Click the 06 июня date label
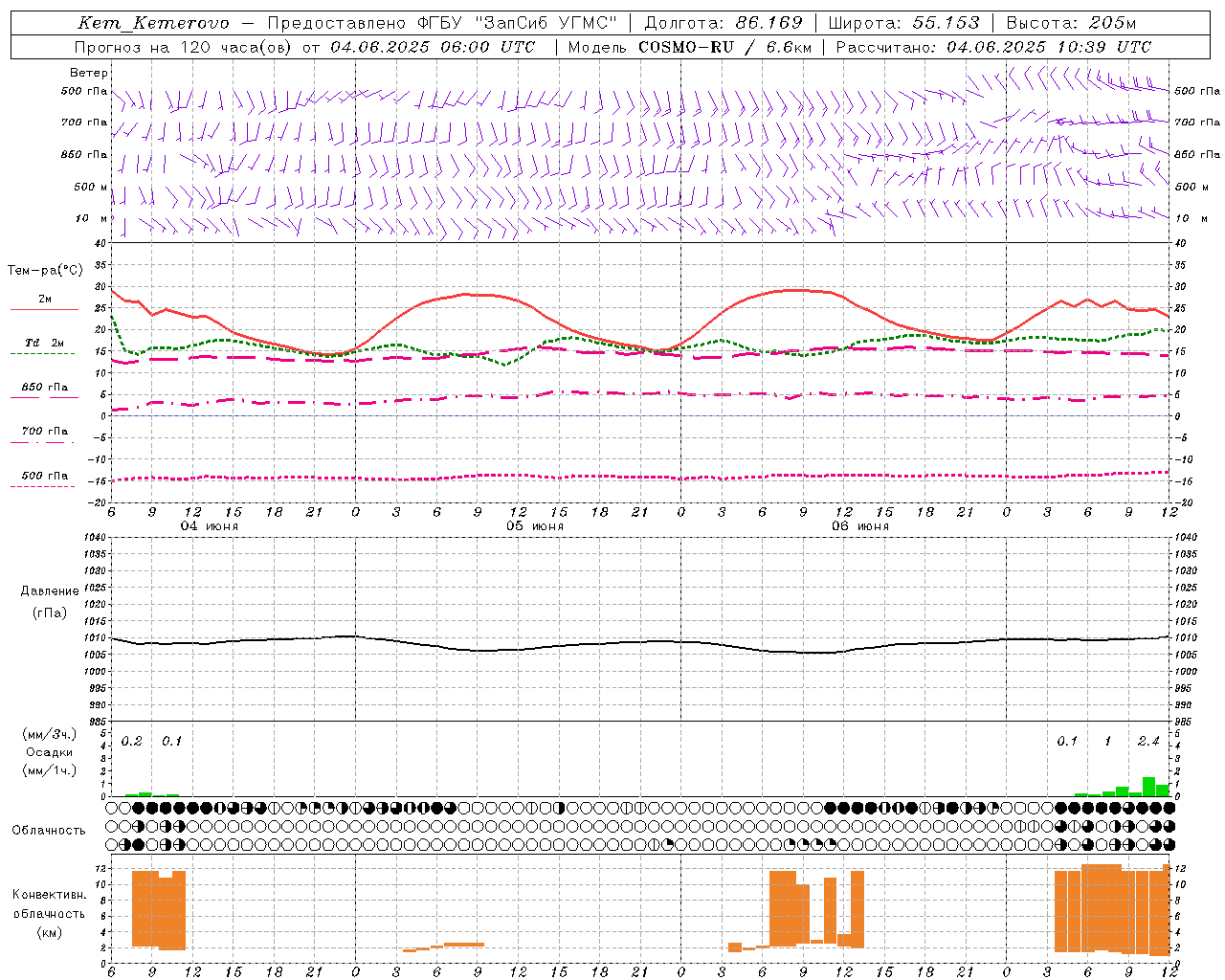The height and width of the screenshot is (980, 1225). pos(860,526)
